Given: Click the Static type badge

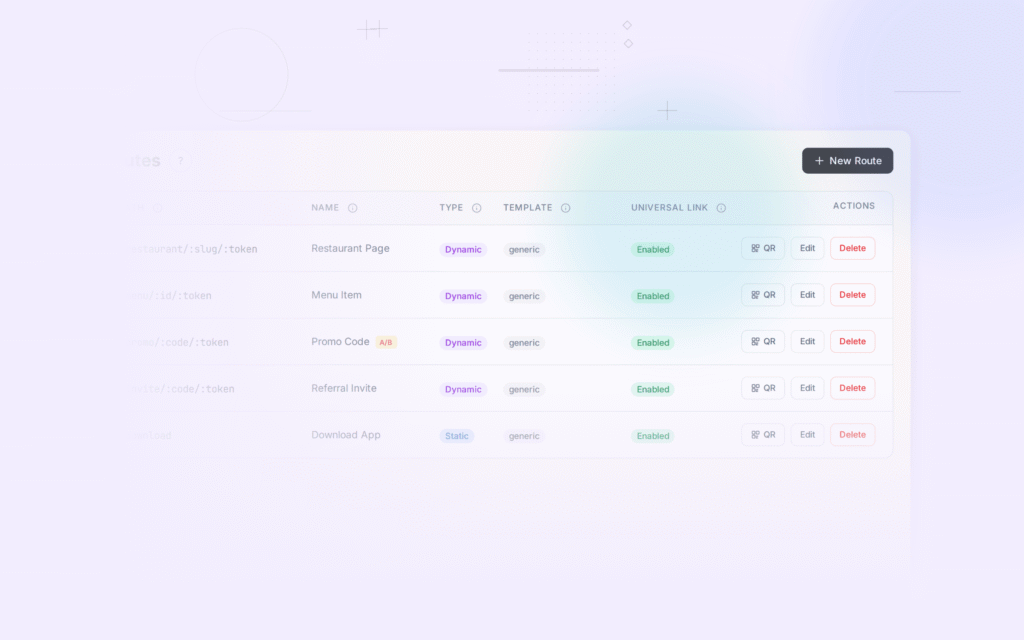Looking at the screenshot, I should [x=456, y=436].
